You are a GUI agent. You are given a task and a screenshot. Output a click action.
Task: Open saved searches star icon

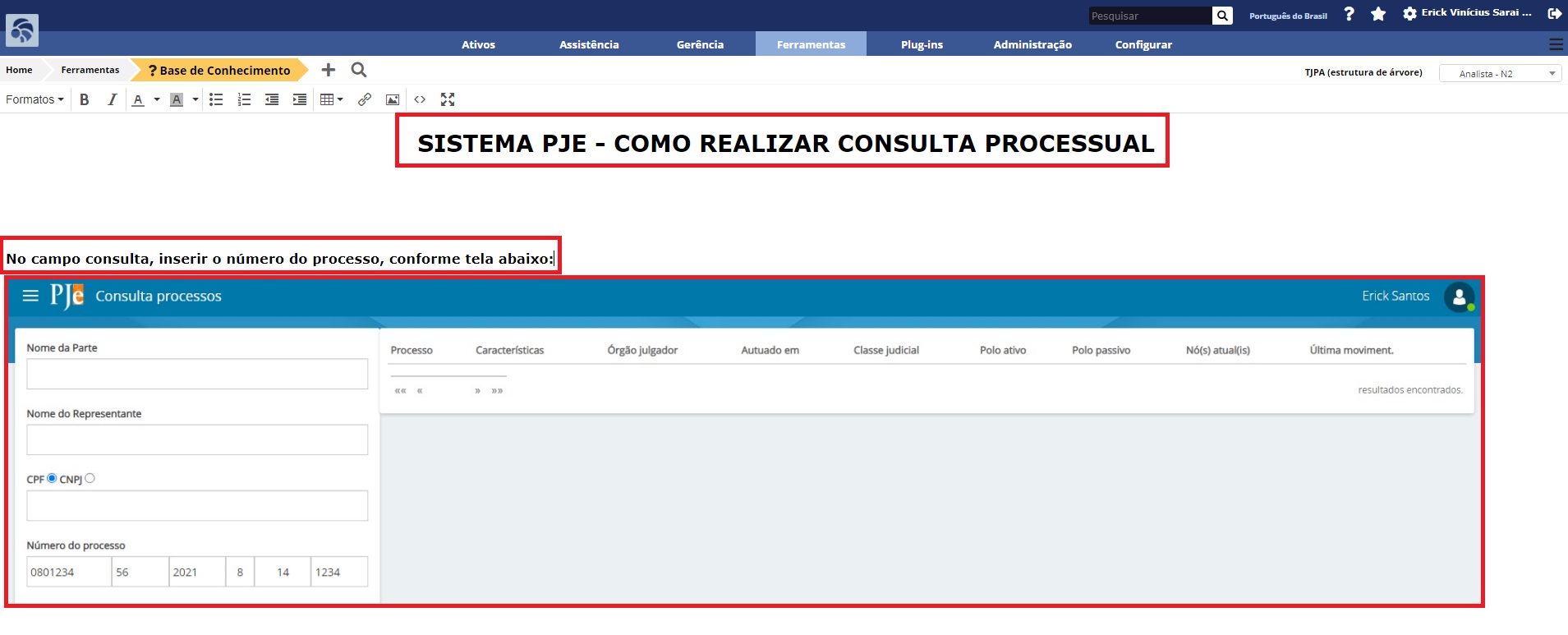tap(1378, 14)
